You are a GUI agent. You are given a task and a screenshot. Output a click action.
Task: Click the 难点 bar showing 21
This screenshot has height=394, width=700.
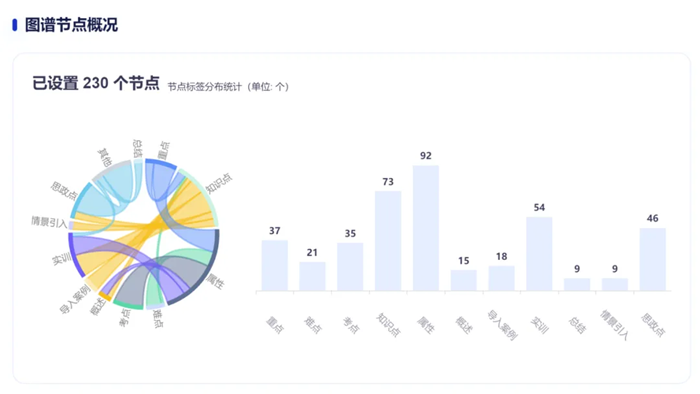point(312,276)
